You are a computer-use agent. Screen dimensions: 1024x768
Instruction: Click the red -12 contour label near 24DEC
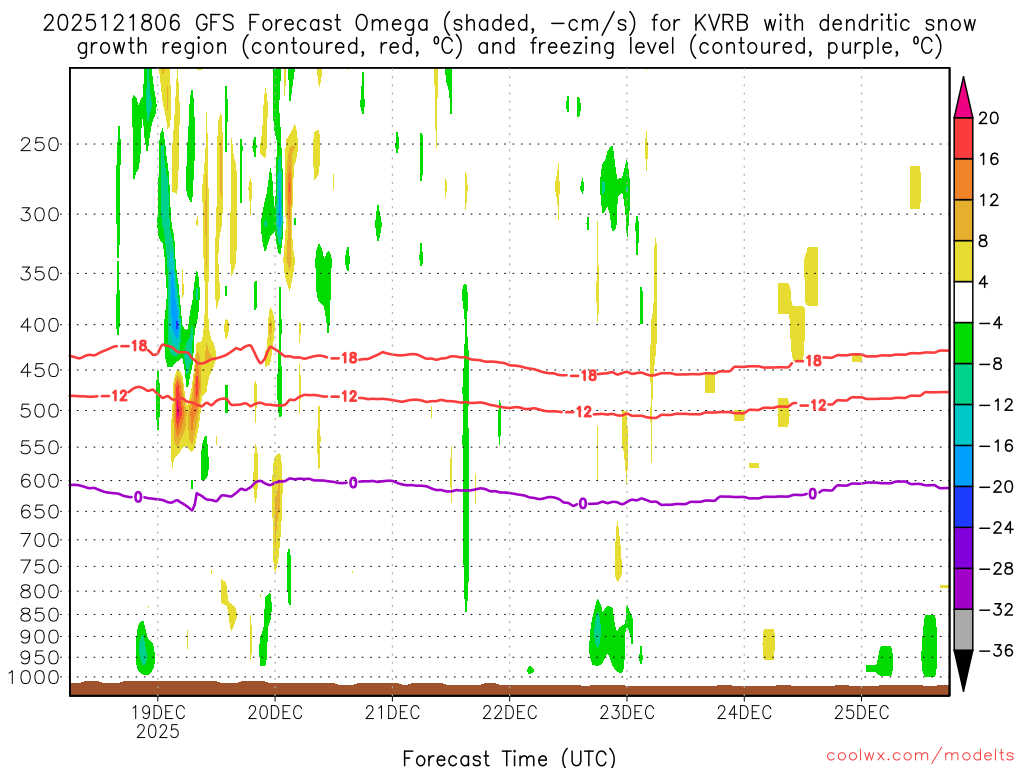tap(813, 406)
